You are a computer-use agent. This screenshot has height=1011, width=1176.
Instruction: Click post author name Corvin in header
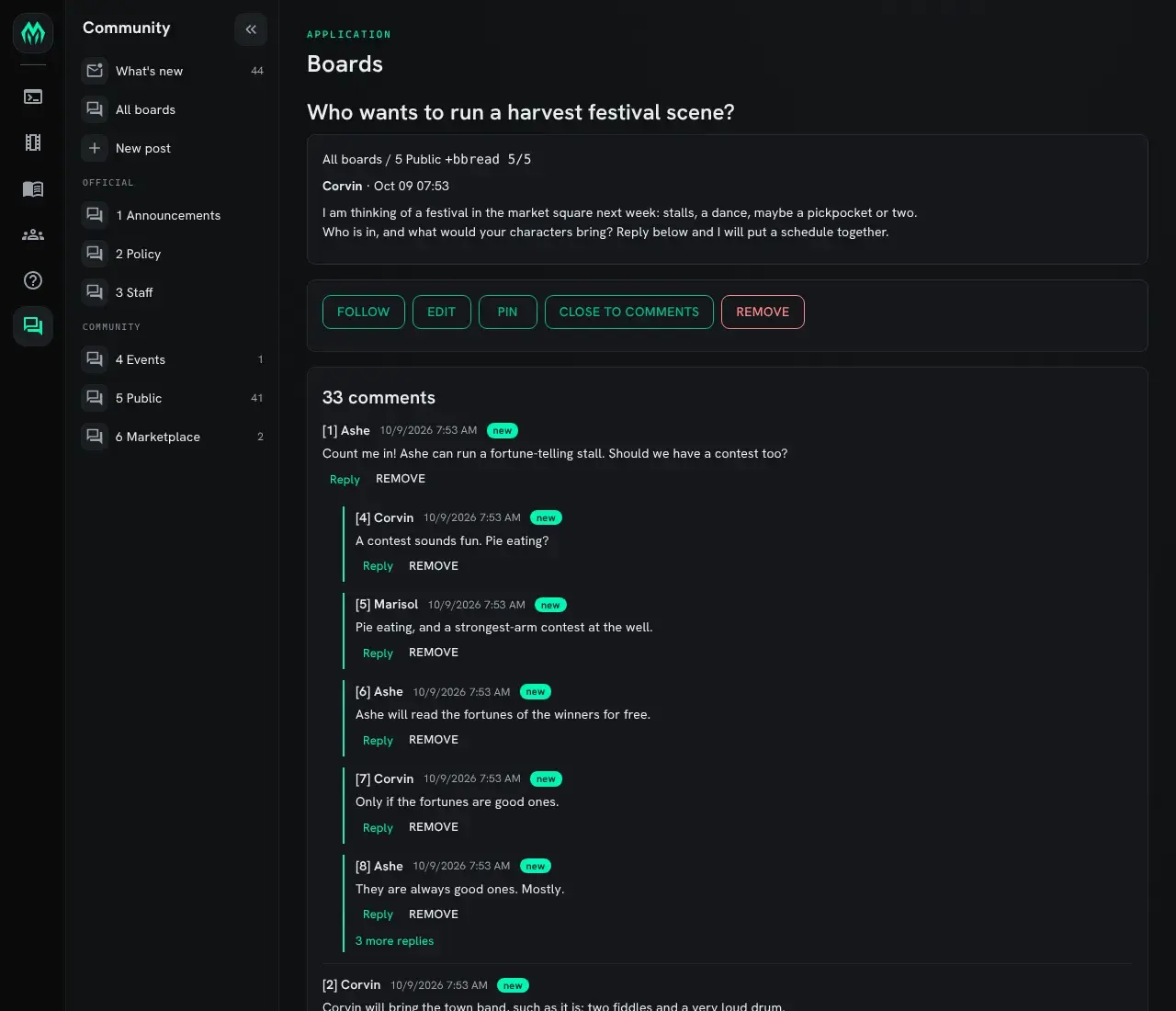(x=342, y=186)
